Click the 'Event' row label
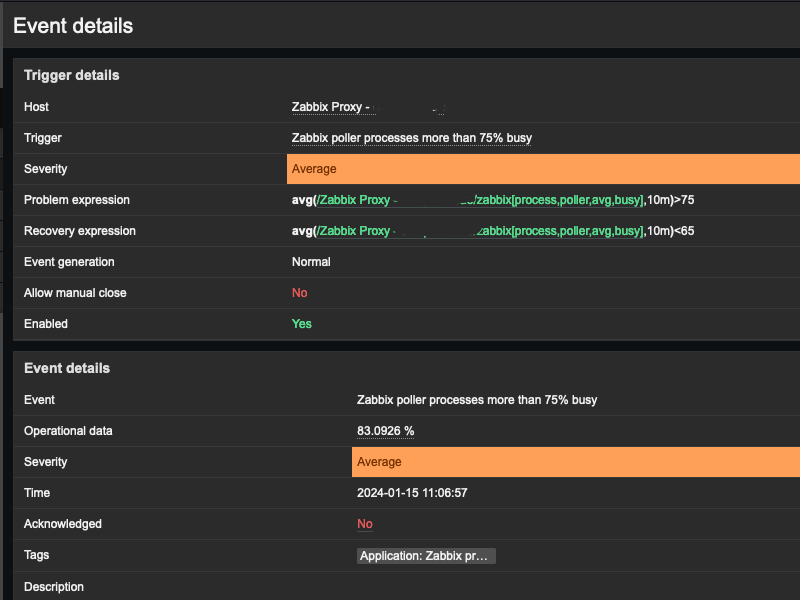 click(39, 400)
